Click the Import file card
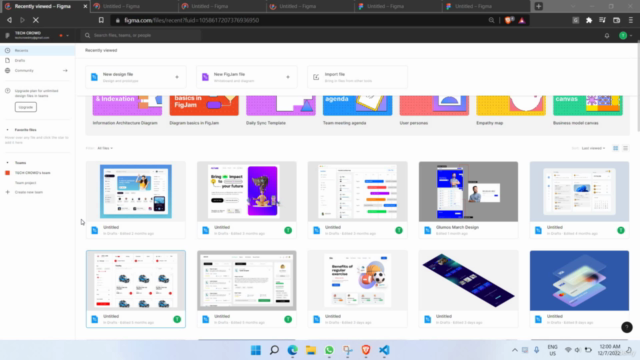 (x=358, y=77)
